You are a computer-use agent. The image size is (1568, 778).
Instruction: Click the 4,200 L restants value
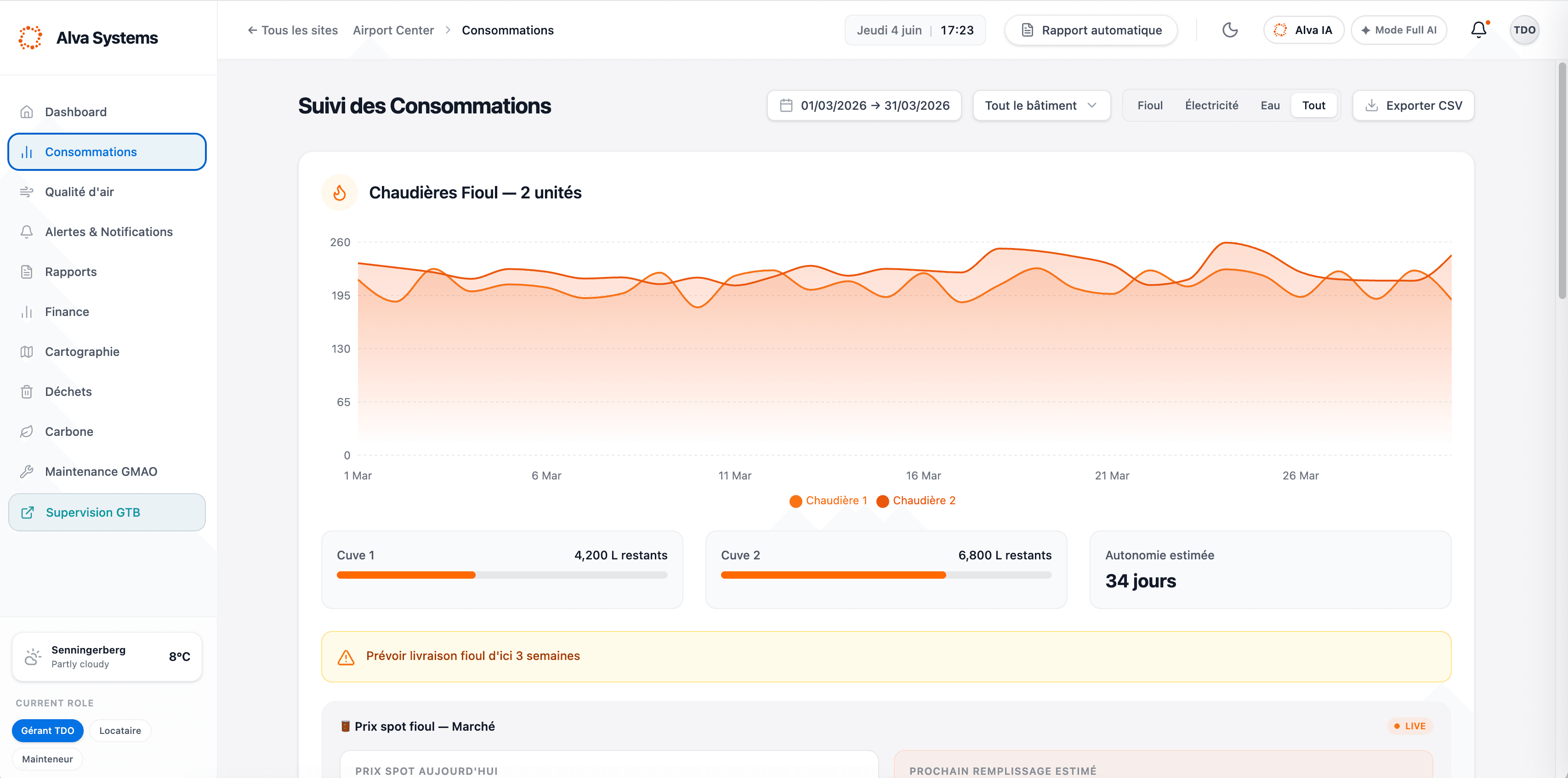tap(621, 555)
